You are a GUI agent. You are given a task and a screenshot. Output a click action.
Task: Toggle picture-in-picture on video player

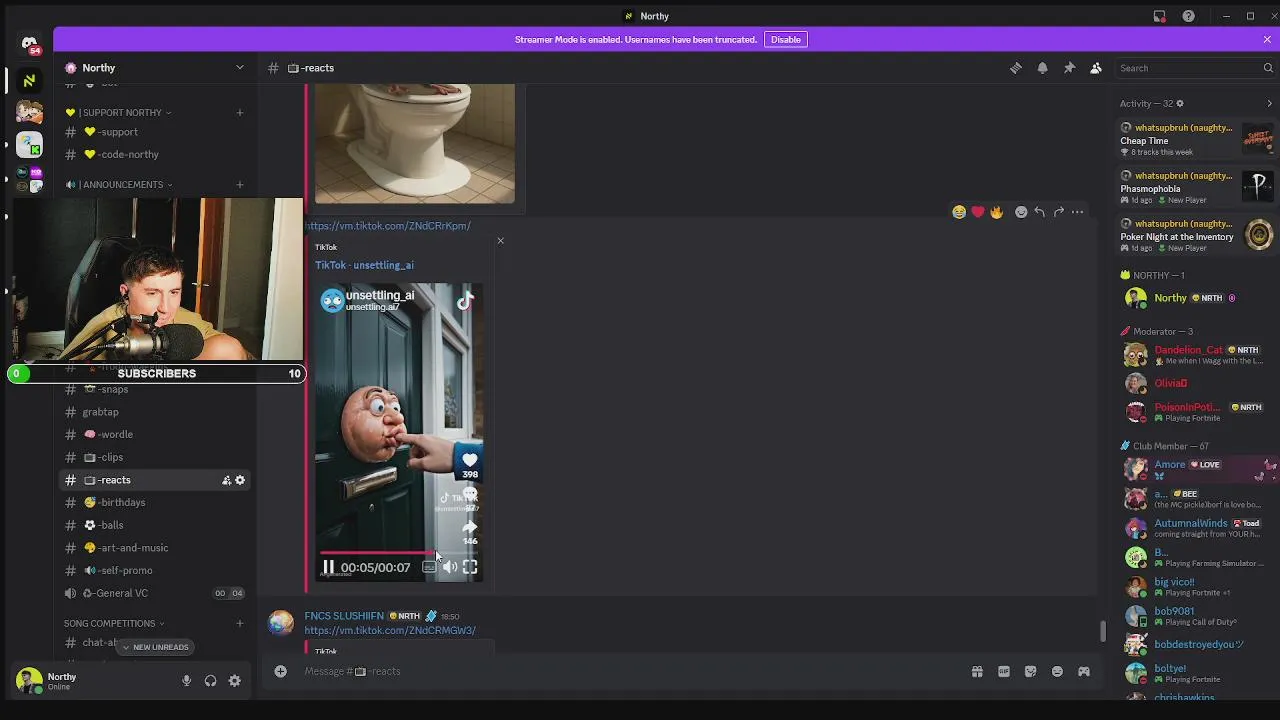[429, 567]
